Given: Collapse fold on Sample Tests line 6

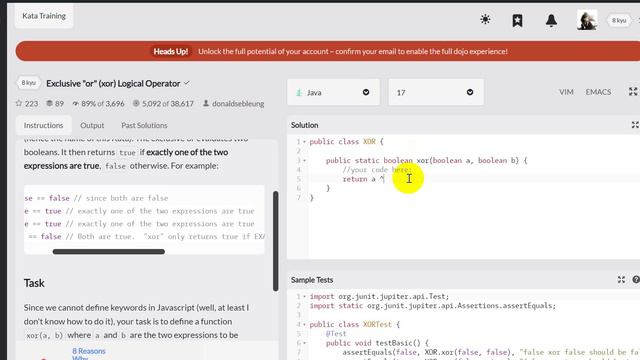Looking at the screenshot, I should 304,343.
